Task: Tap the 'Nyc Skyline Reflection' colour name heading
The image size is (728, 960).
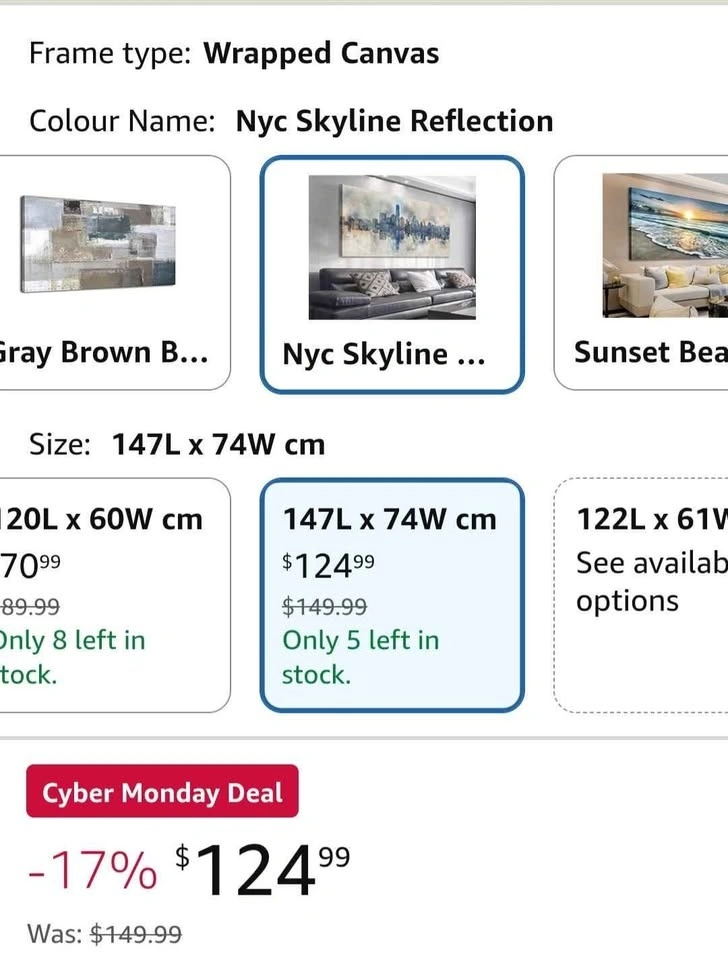Action: tap(394, 121)
